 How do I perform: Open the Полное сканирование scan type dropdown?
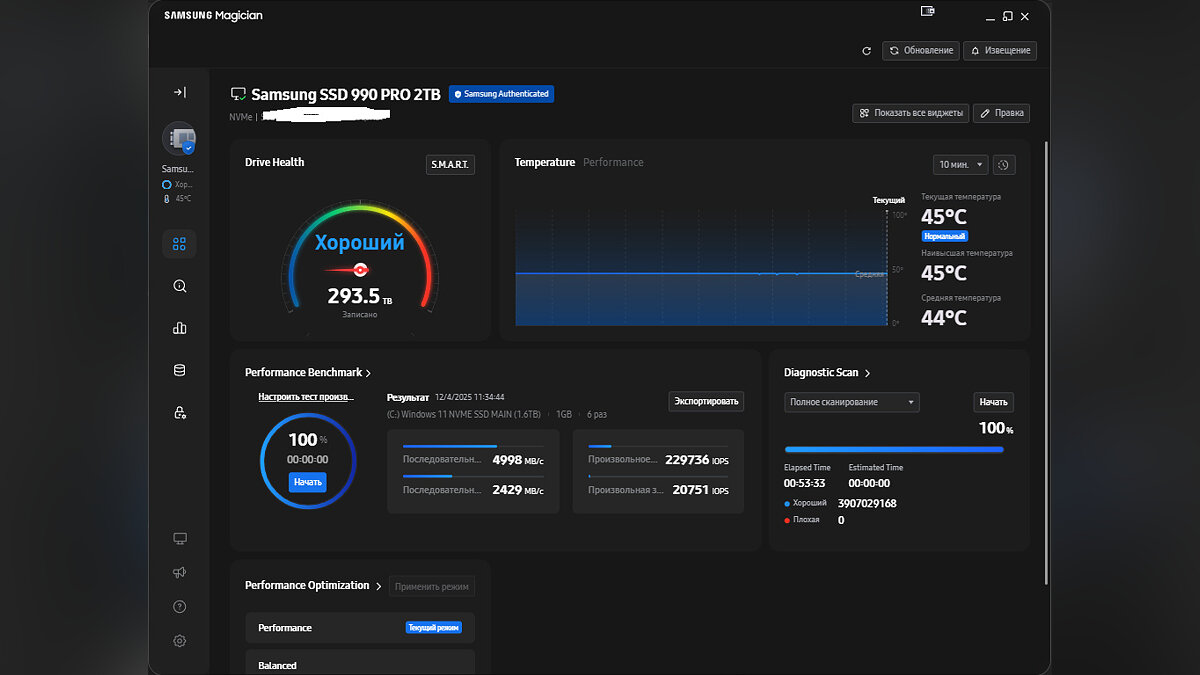[x=852, y=402]
